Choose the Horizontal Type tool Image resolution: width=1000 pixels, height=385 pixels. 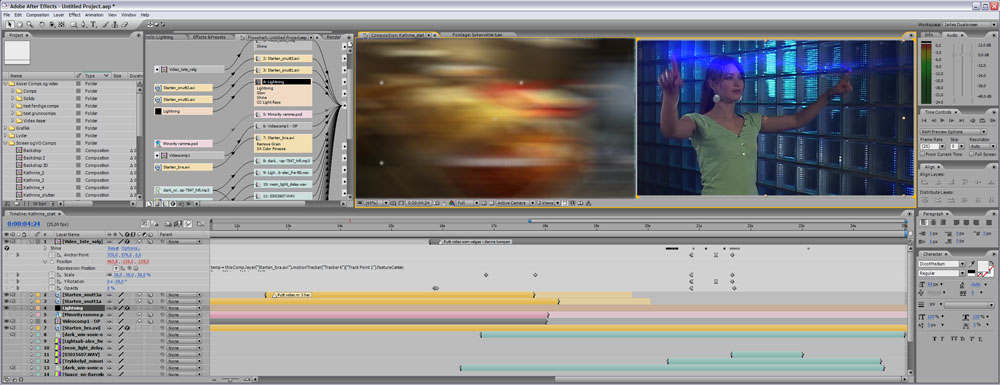(x=93, y=24)
